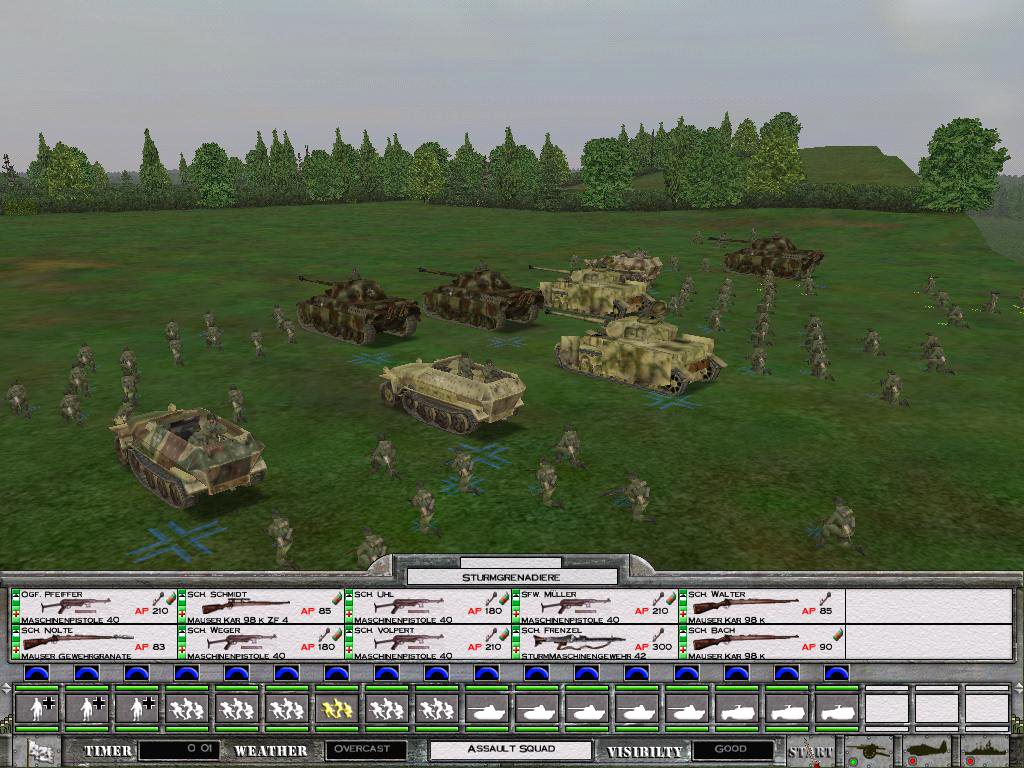Click the red cross health marker on Pfeiffer's card
1024x768 pixels.
(16, 615)
